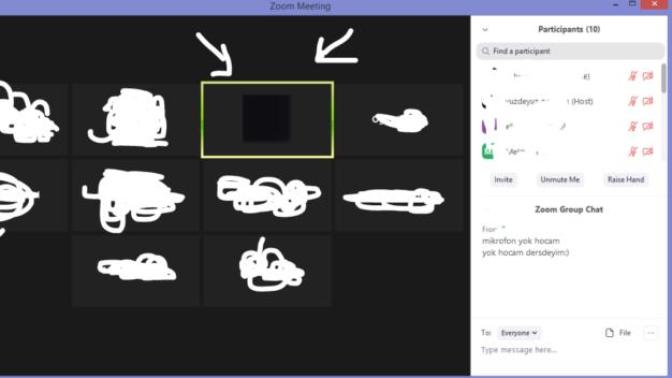
Task: Click the chat message 'mikrofon yok hocam'
Action: point(521,241)
